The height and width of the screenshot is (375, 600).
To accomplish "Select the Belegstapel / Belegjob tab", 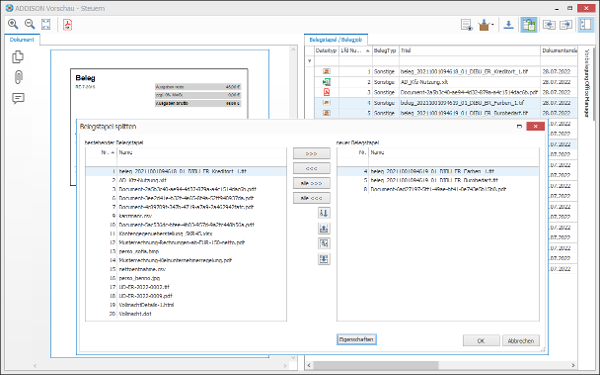I will [336, 40].
